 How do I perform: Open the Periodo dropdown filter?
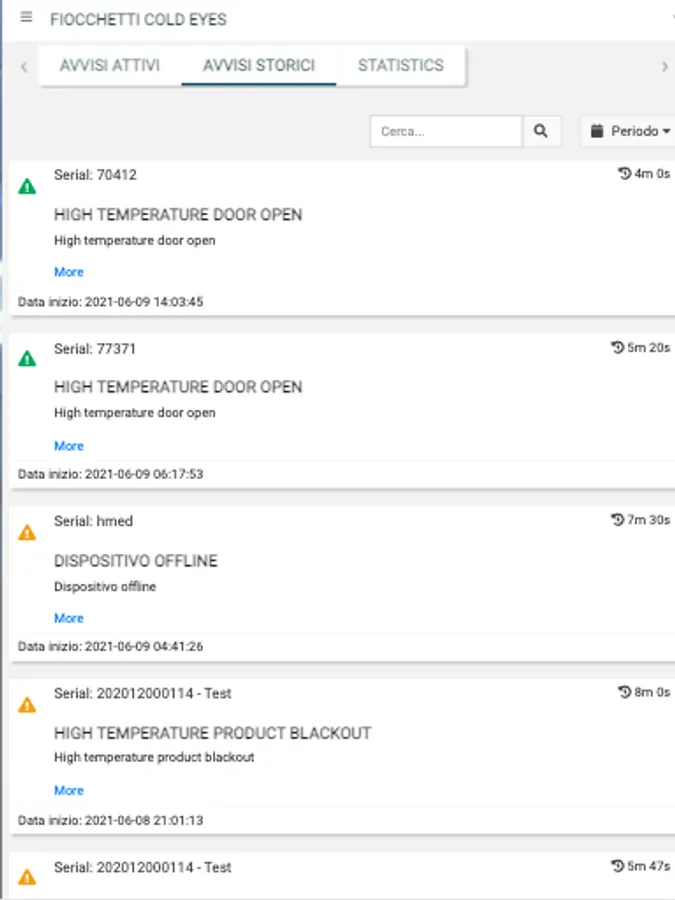629,131
